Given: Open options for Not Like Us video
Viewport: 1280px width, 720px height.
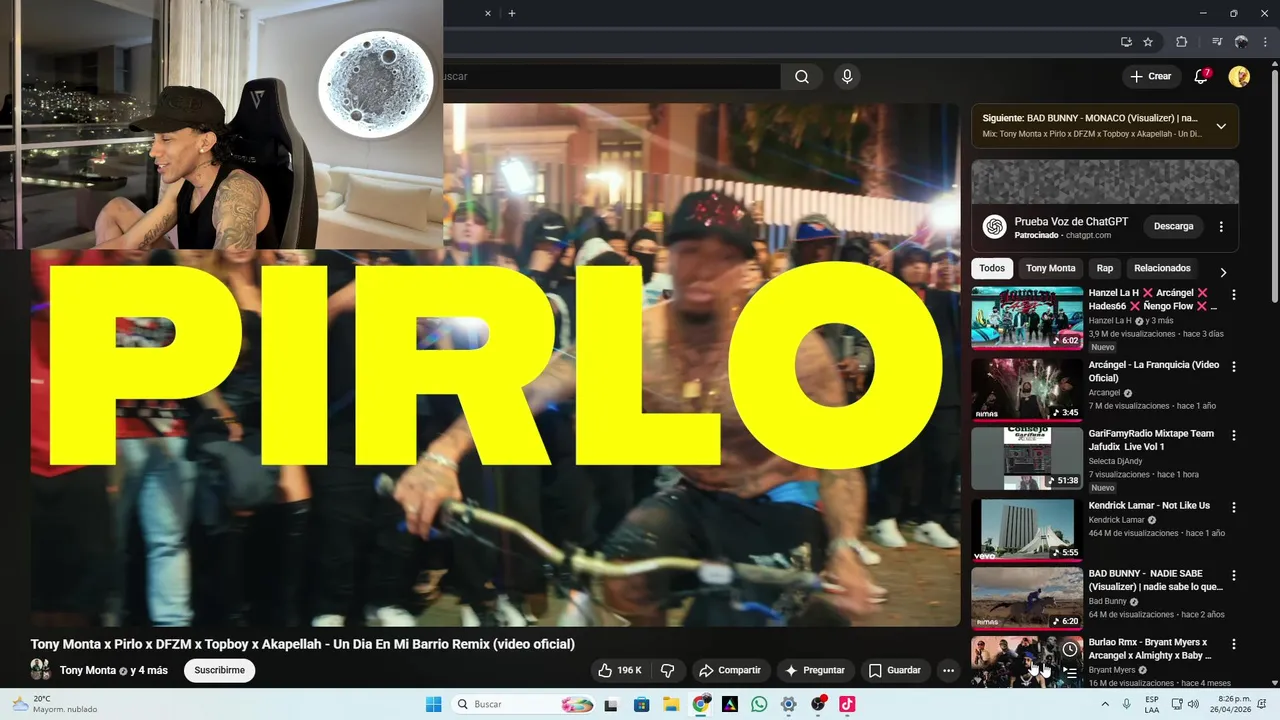Looking at the screenshot, I should (1233, 507).
